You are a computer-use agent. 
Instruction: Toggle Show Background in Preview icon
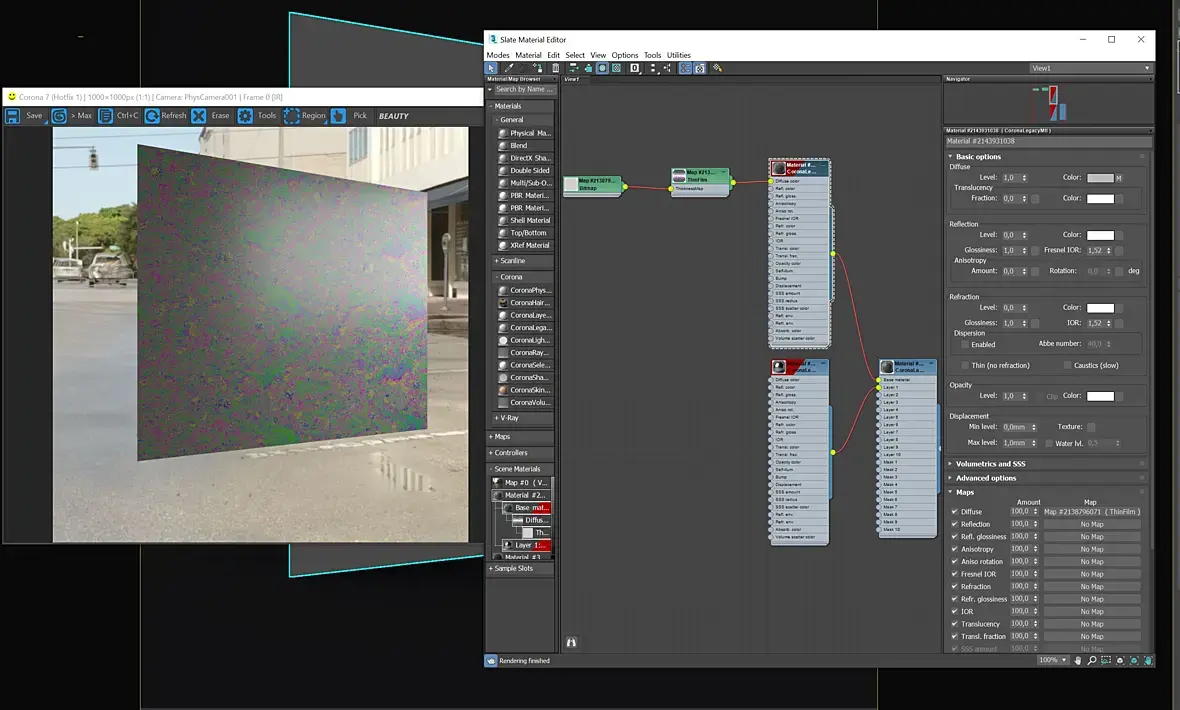[x=616, y=68]
